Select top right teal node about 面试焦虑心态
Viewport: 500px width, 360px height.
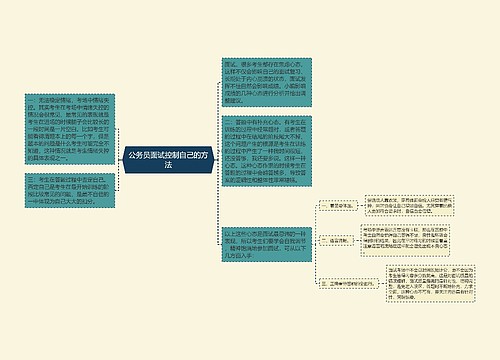267,82
